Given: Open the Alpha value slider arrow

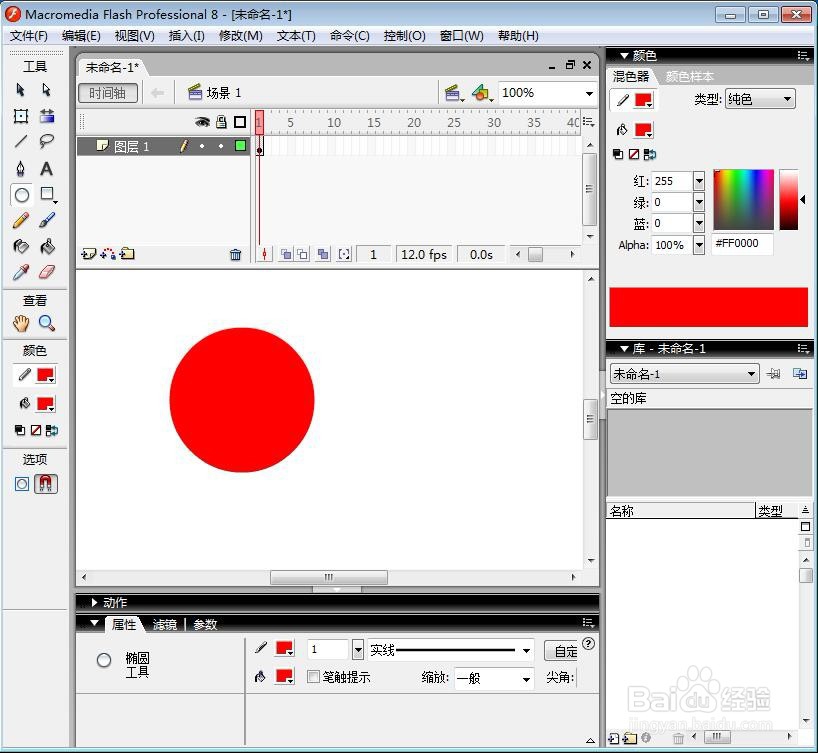Looking at the screenshot, I should [x=699, y=245].
